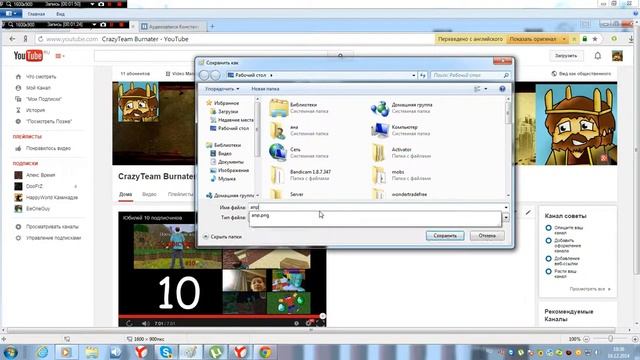Toggle the video player volume icon

pos(145,323)
